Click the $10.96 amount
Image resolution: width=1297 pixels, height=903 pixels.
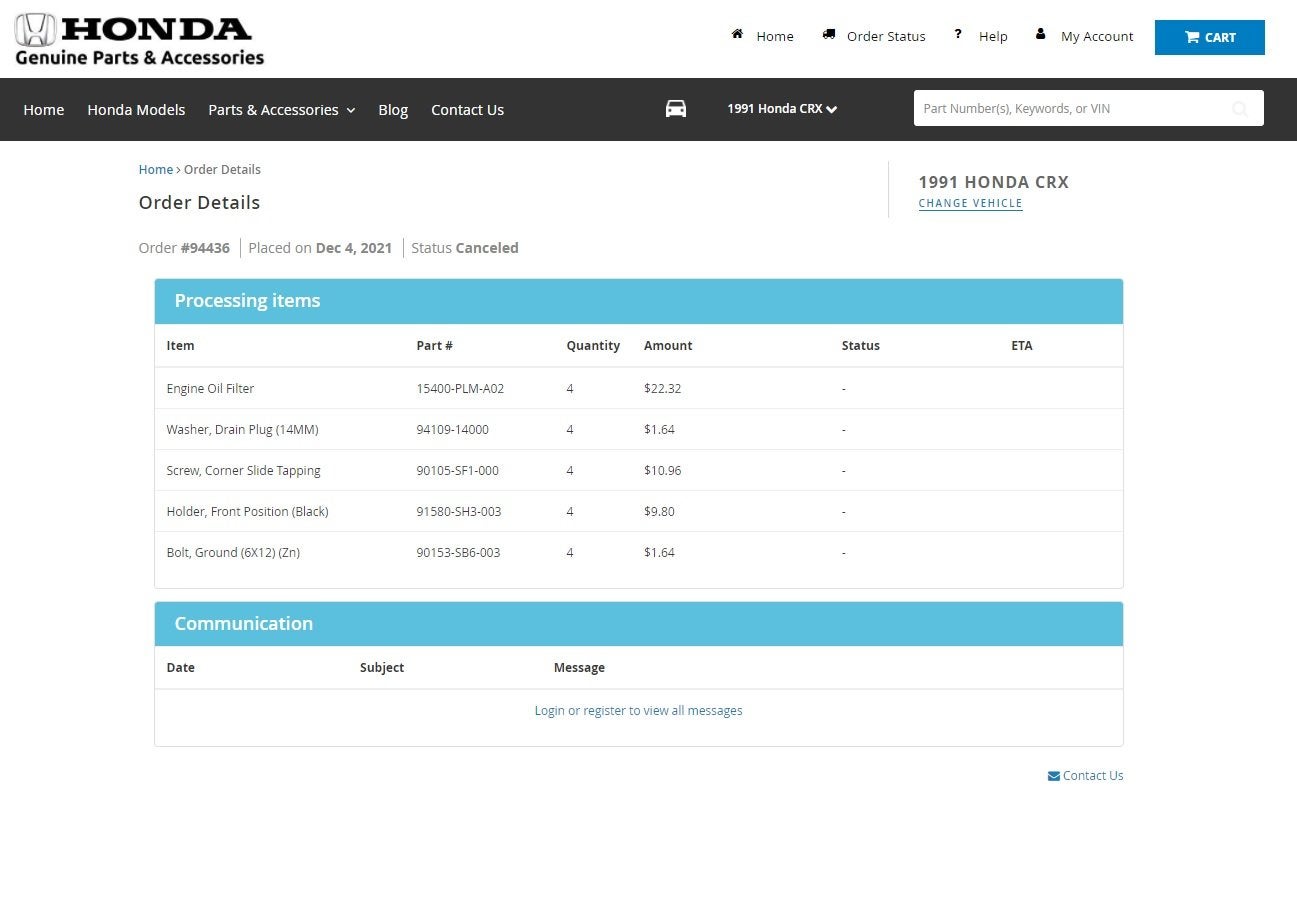point(662,470)
